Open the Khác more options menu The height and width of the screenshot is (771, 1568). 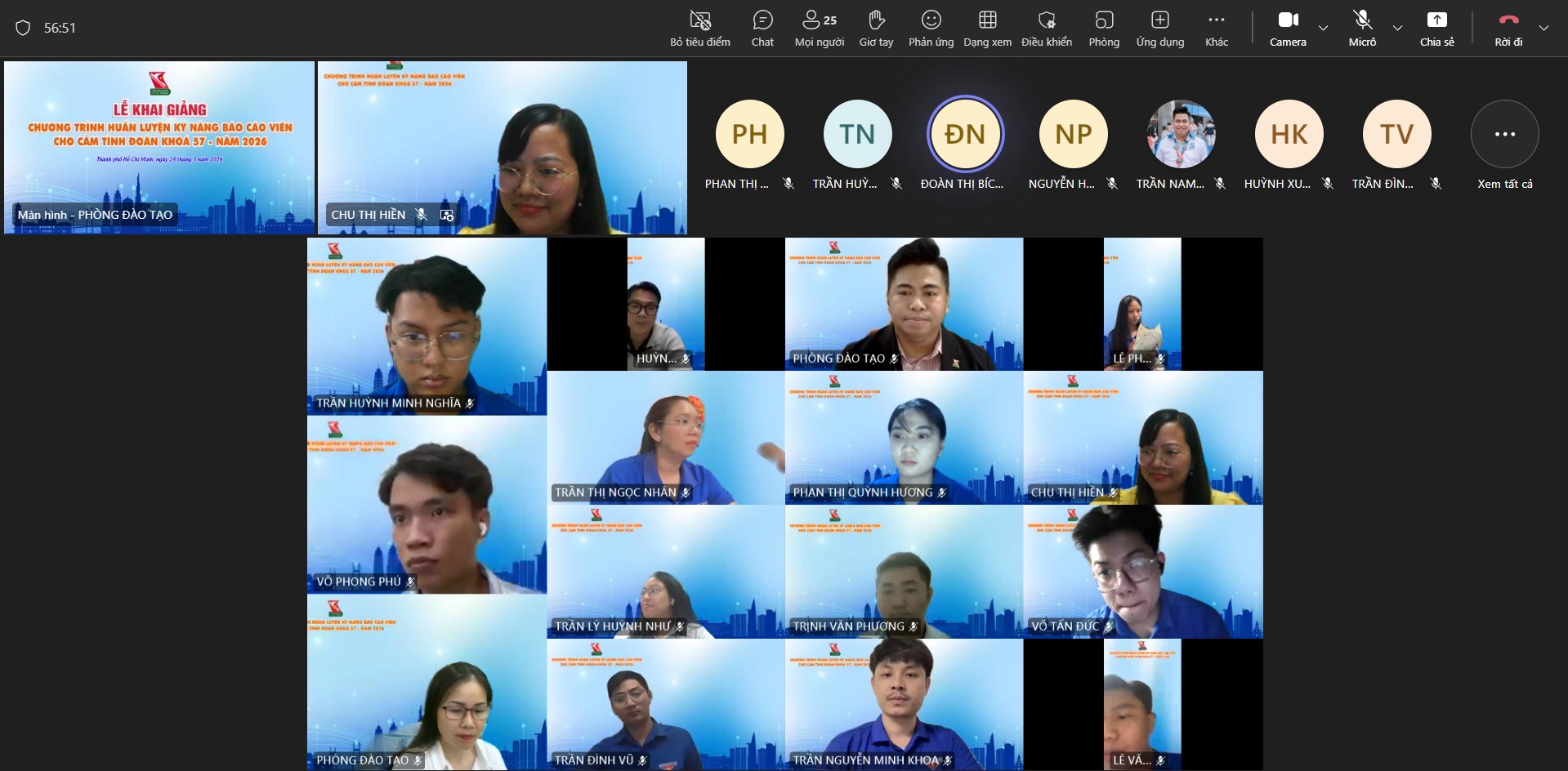tap(1216, 28)
